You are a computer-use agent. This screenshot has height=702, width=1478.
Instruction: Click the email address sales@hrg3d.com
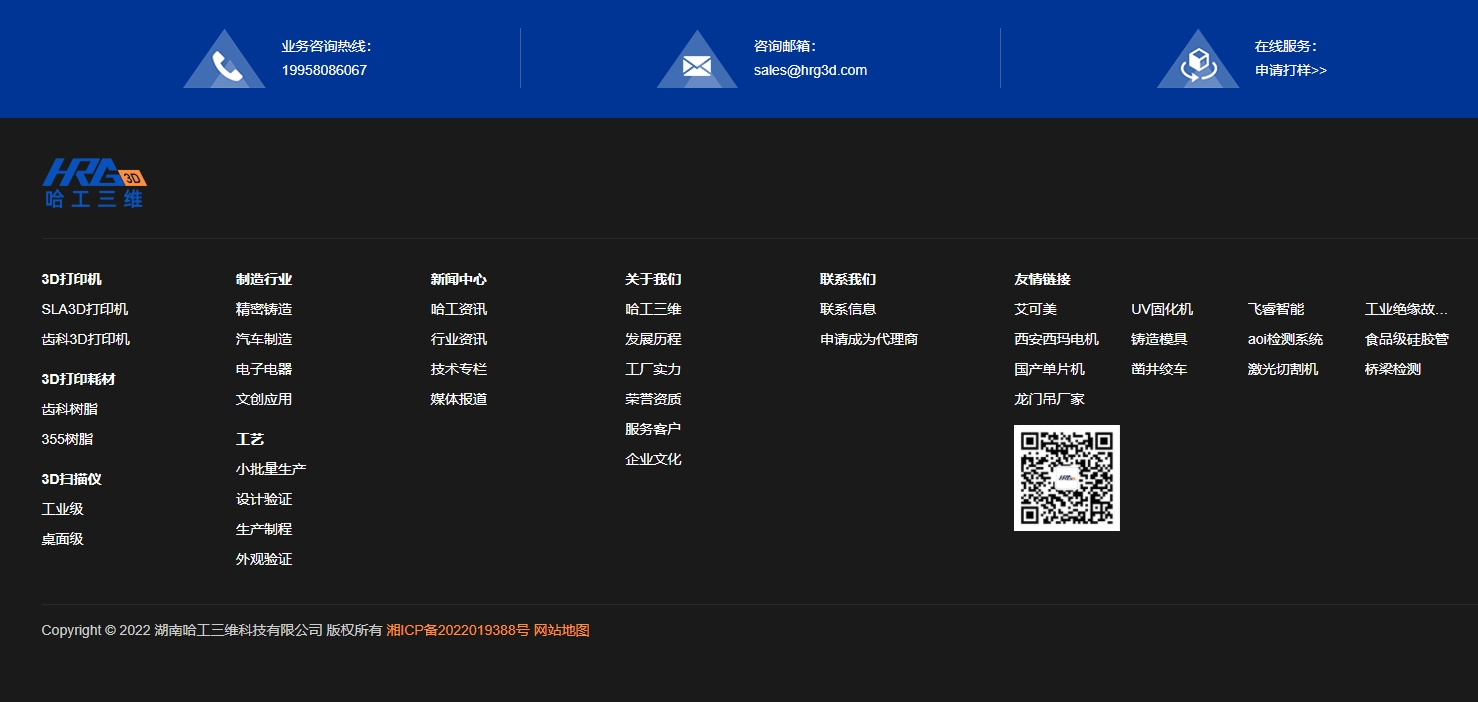(810, 70)
